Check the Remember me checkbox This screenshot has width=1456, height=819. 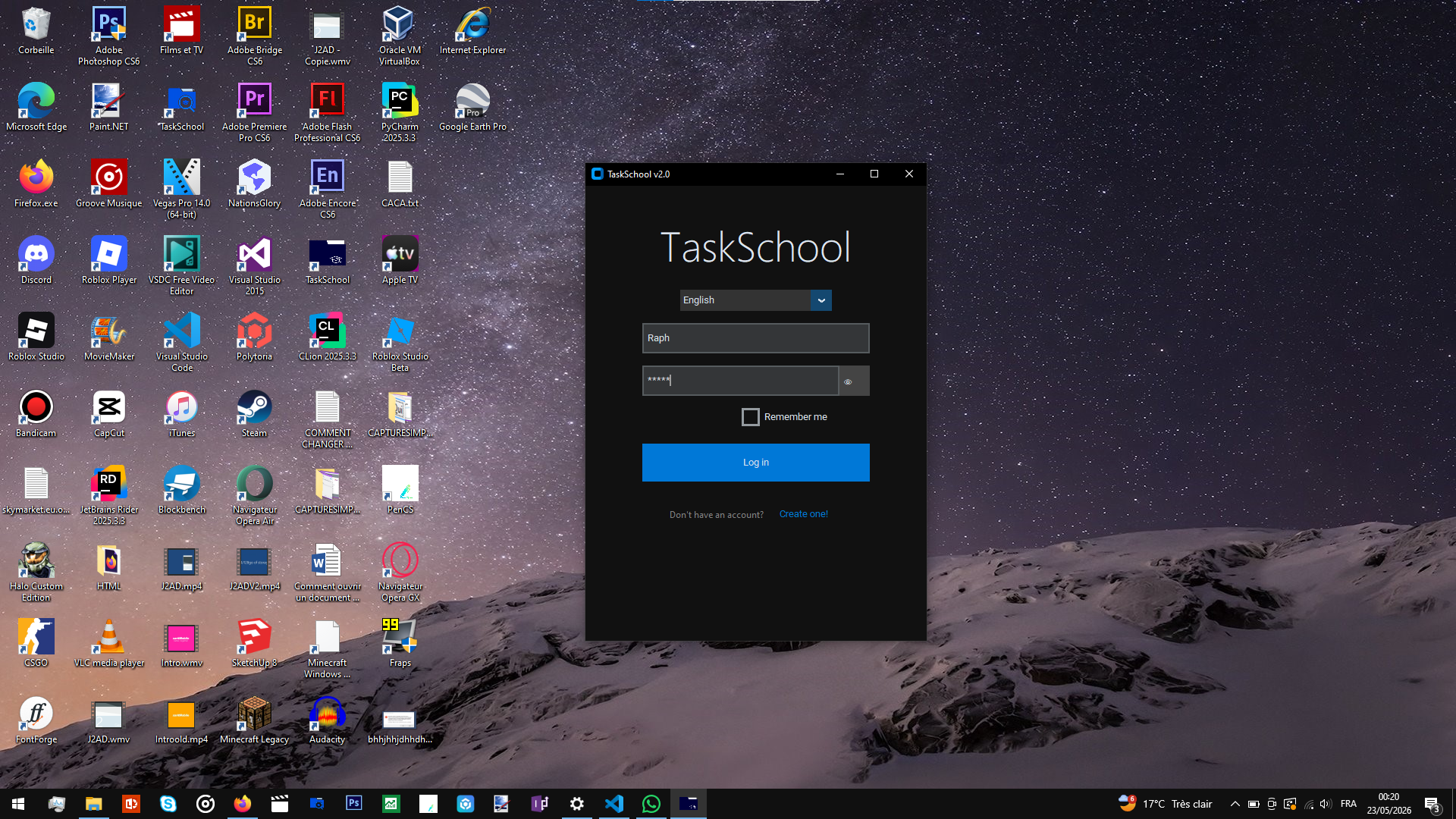pyautogui.click(x=750, y=417)
